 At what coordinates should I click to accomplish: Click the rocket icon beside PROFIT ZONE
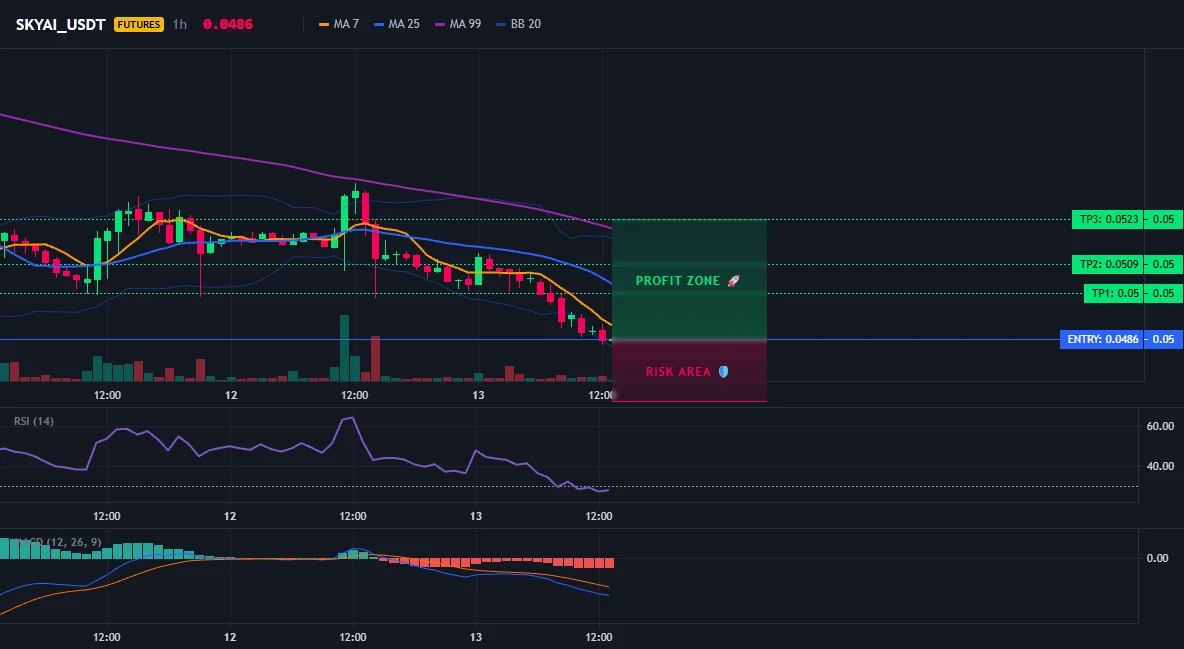pos(733,281)
